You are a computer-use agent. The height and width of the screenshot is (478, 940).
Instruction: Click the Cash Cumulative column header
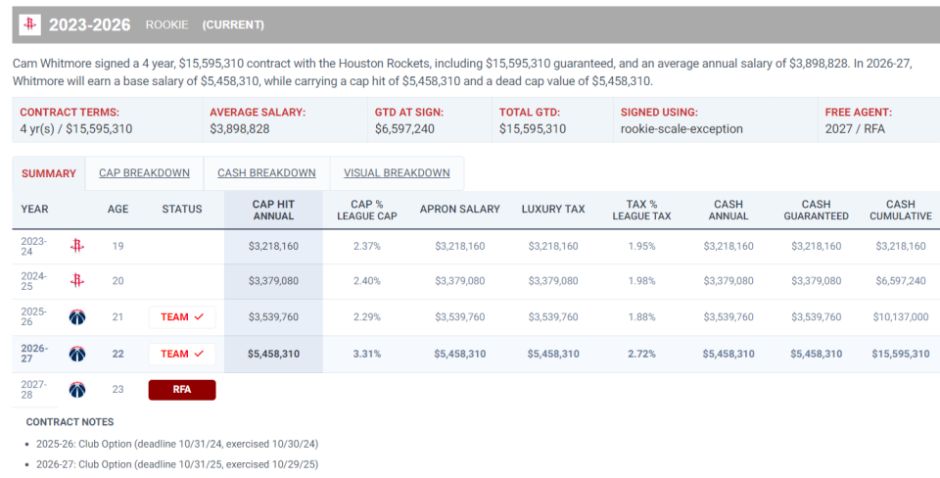[900, 209]
